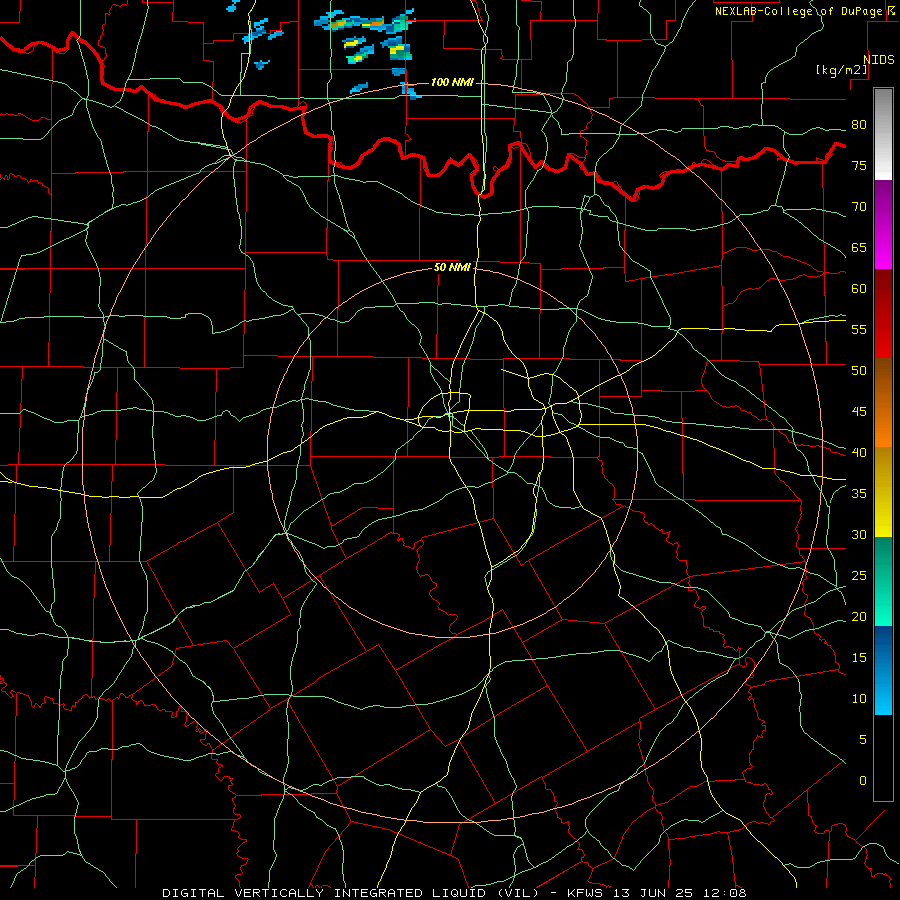Pick the magenta segment of the color bar
Screen dimensions: 900x900
click(883, 225)
